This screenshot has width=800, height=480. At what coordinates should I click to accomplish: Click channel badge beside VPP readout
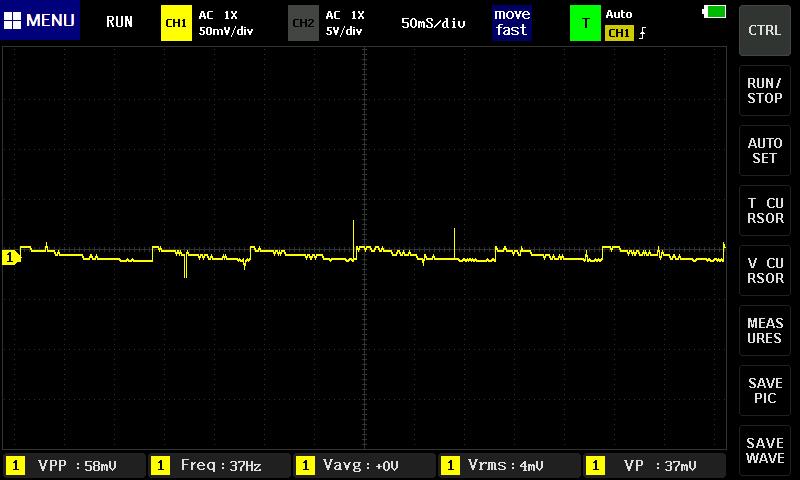(15, 465)
